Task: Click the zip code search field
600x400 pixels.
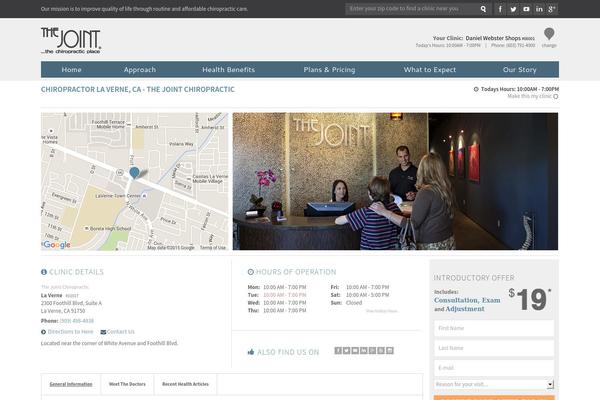Action: [412, 9]
